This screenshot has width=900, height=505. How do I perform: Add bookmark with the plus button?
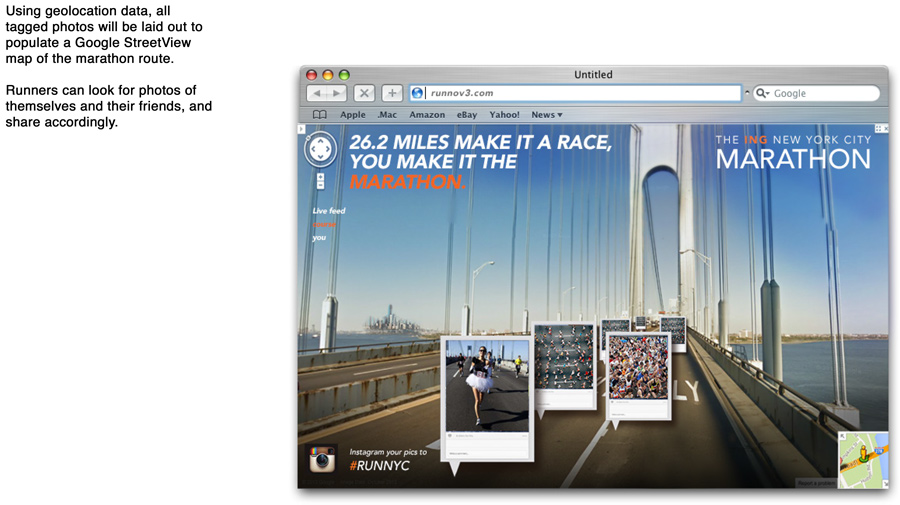click(392, 93)
